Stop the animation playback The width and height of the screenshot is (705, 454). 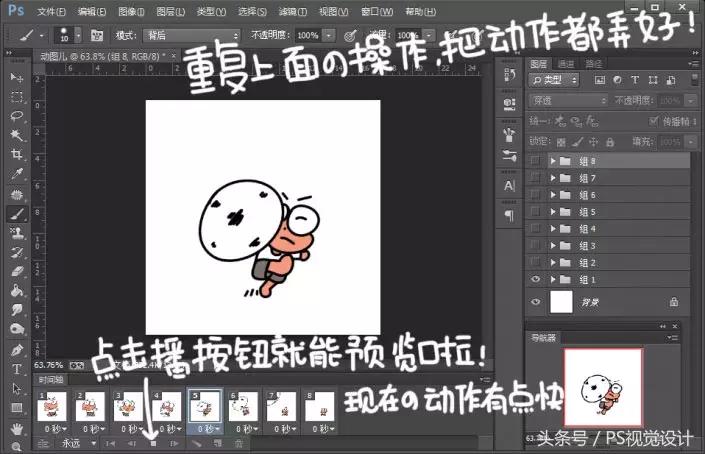point(153,443)
